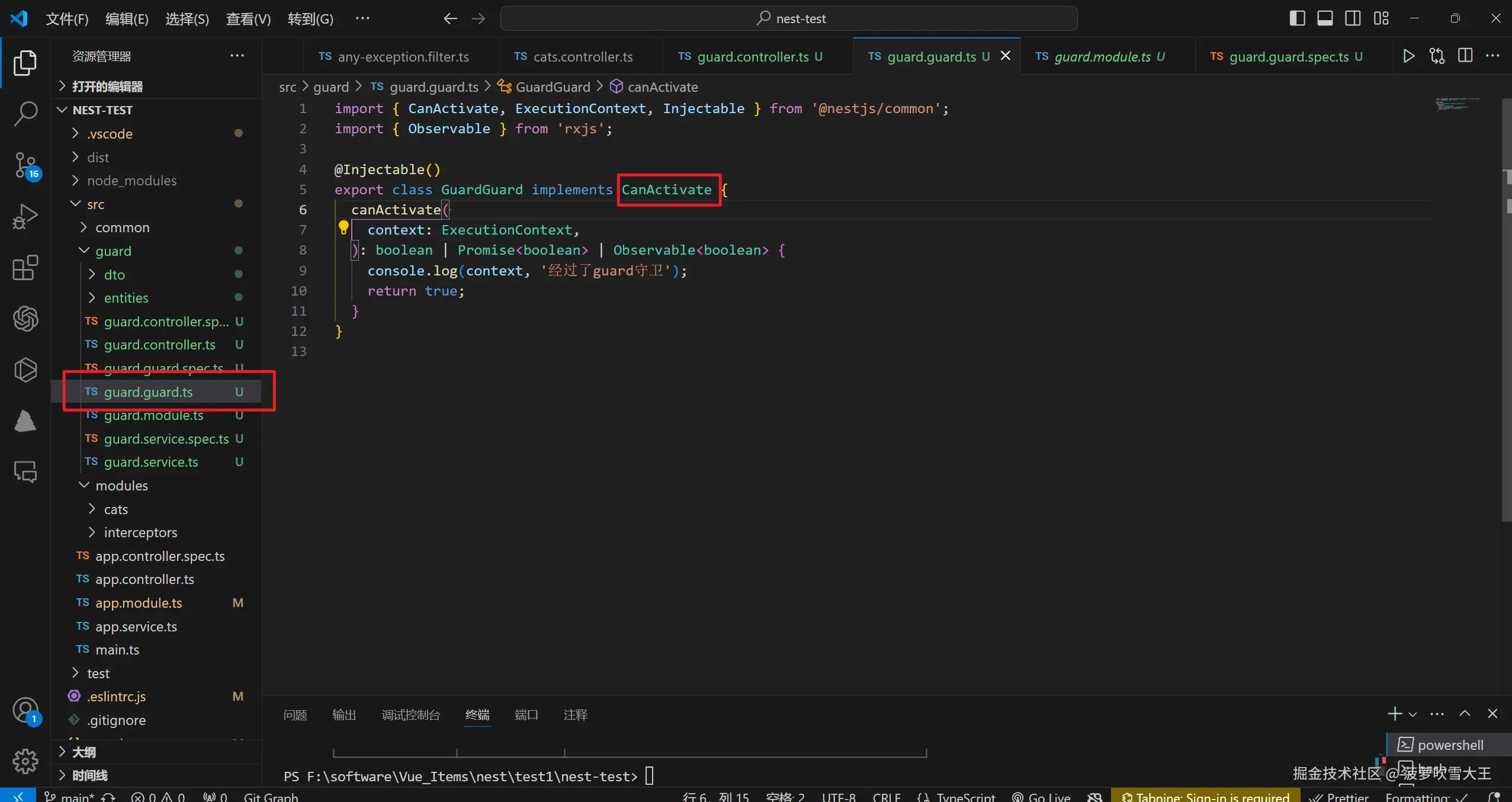Open the Search view in activity bar
The image size is (1512, 802).
[25, 113]
